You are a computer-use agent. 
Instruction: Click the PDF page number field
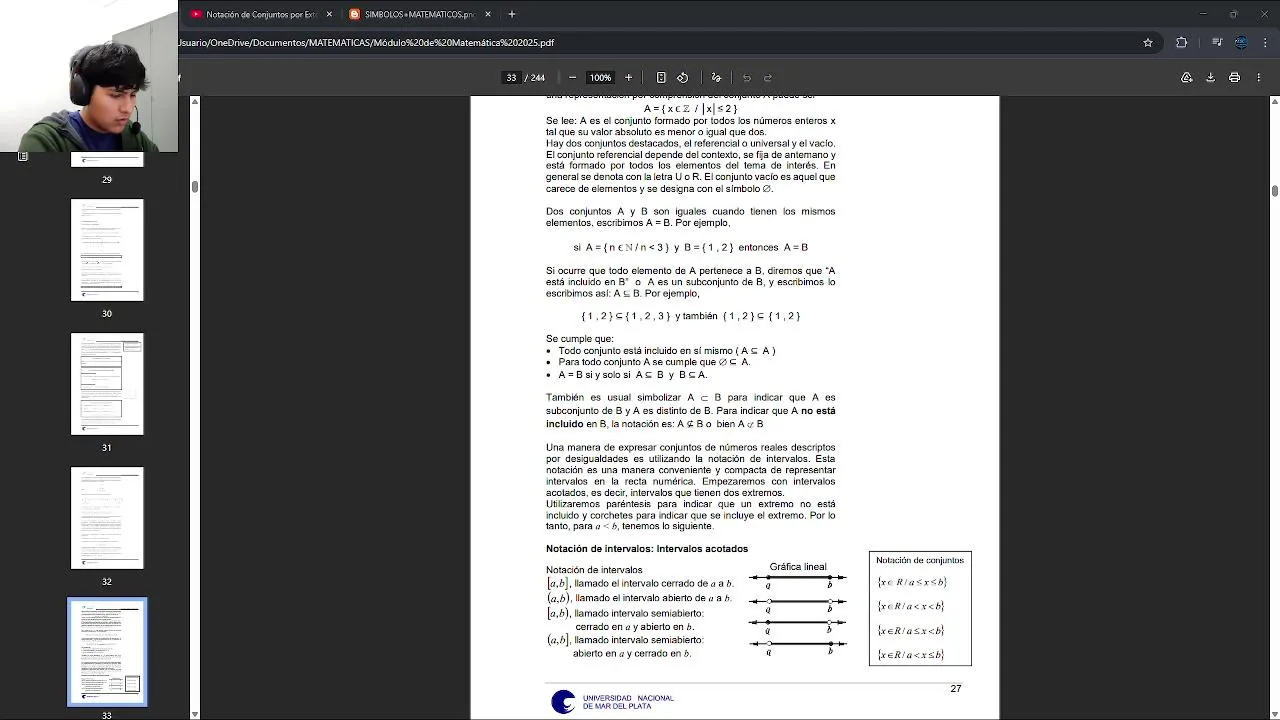tap(511, 77)
